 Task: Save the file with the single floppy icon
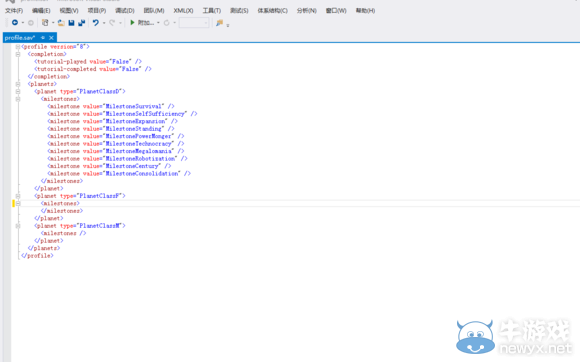point(71,23)
